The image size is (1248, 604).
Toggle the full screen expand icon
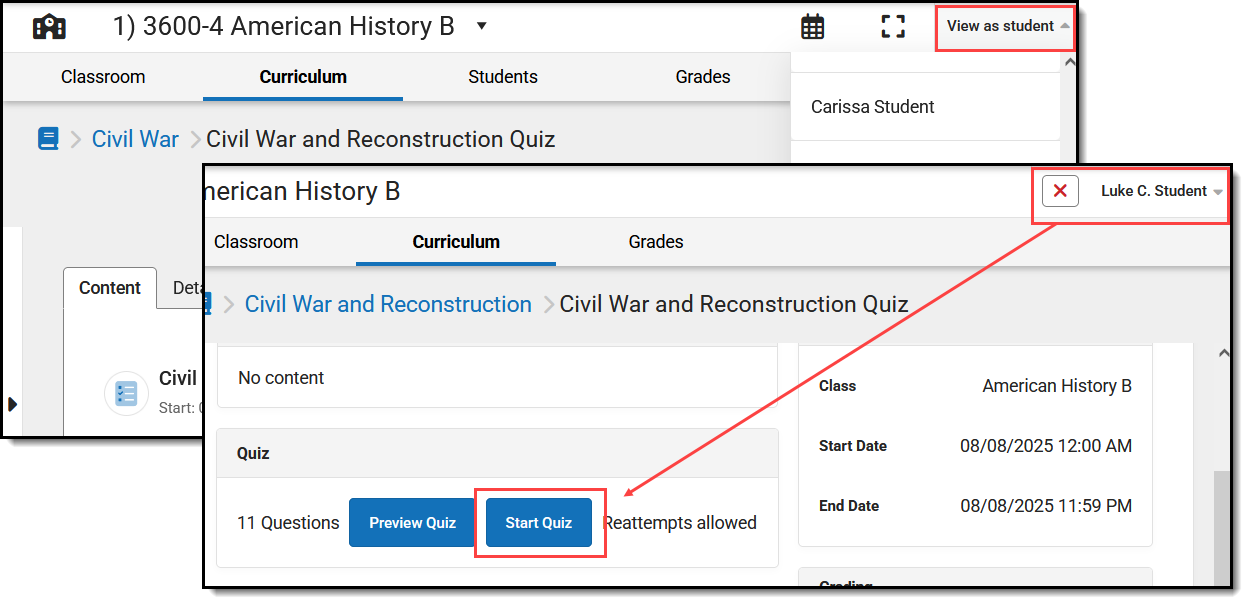(893, 27)
